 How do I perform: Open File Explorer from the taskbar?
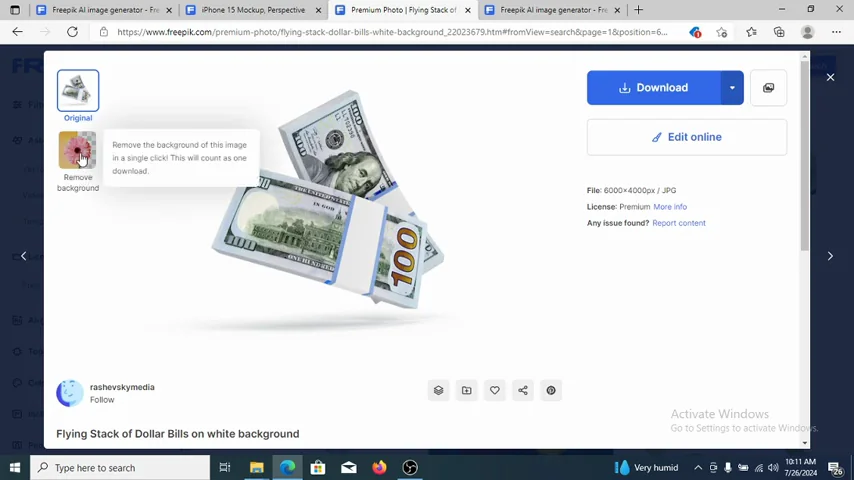tap(257, 467)
